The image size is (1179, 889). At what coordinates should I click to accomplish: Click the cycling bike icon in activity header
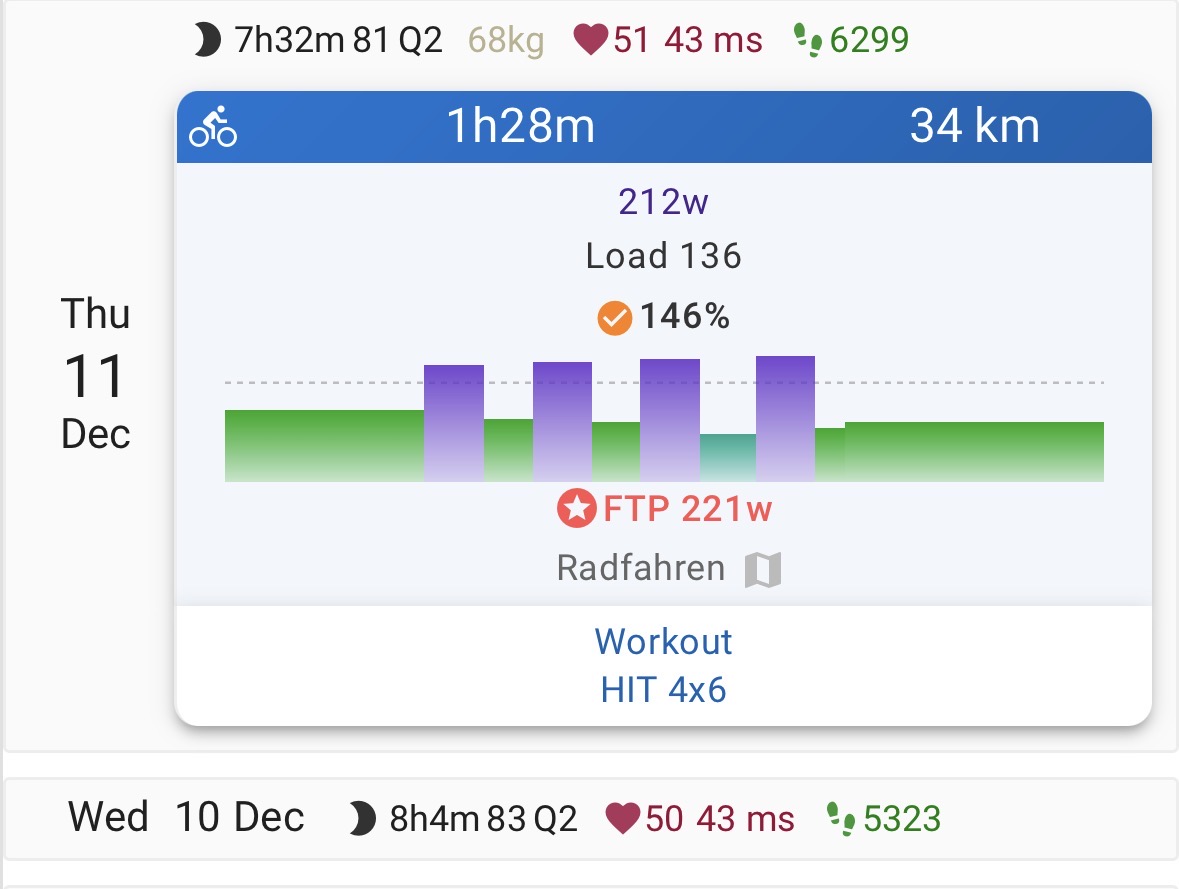pos(213,128)
